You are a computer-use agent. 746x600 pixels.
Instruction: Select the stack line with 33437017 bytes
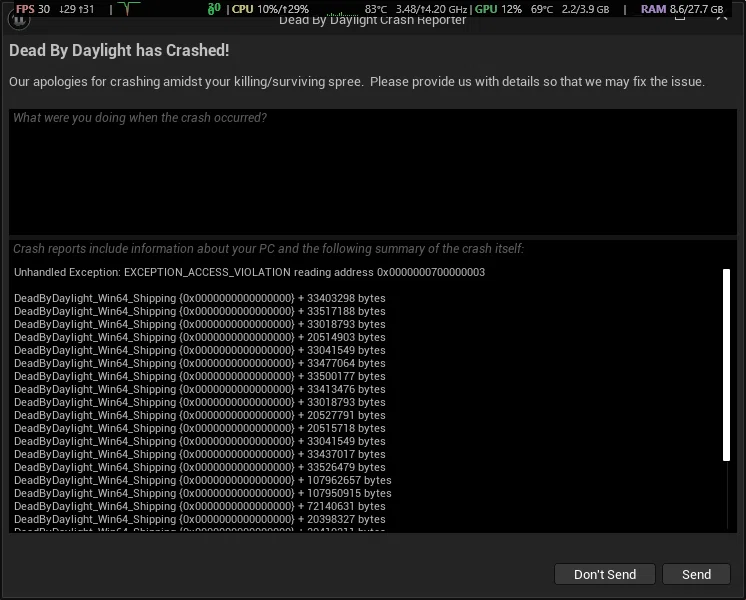click(199, 454)
